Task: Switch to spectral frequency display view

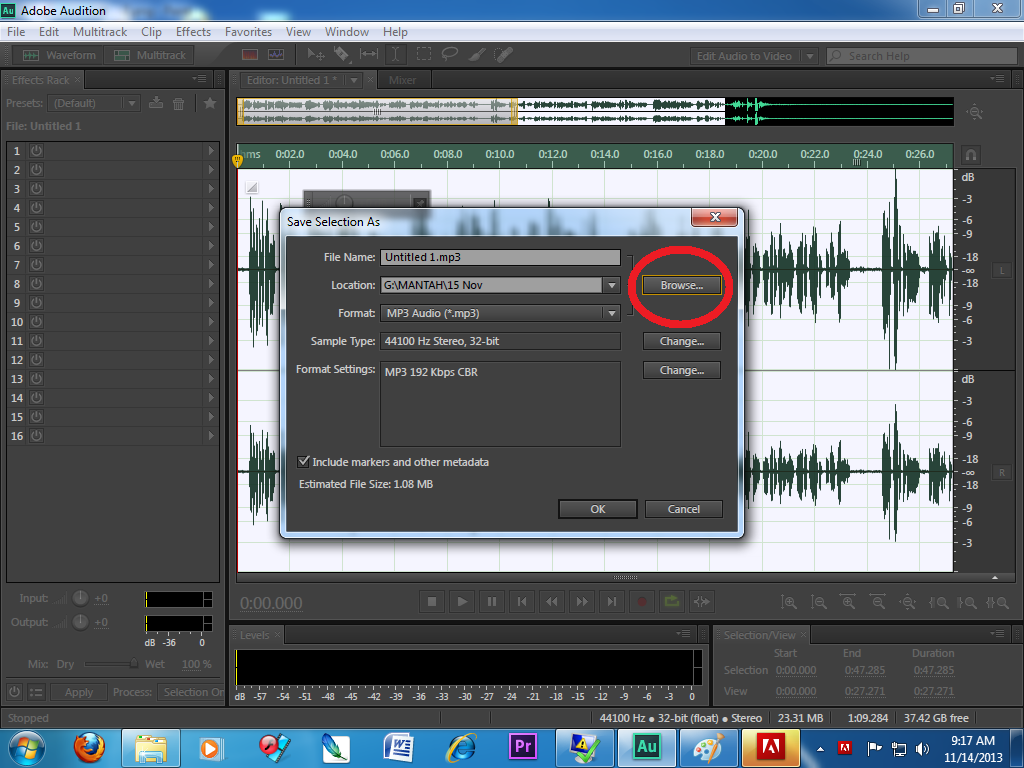Action: [x=250, y=54]
